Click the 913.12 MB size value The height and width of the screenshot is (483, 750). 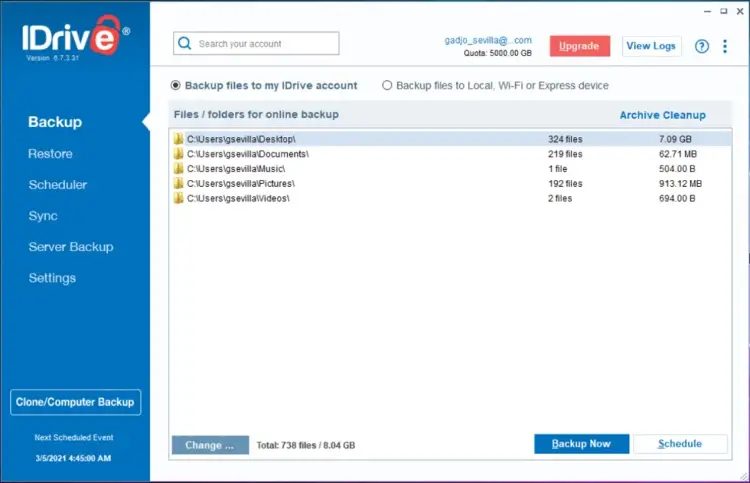680,184
